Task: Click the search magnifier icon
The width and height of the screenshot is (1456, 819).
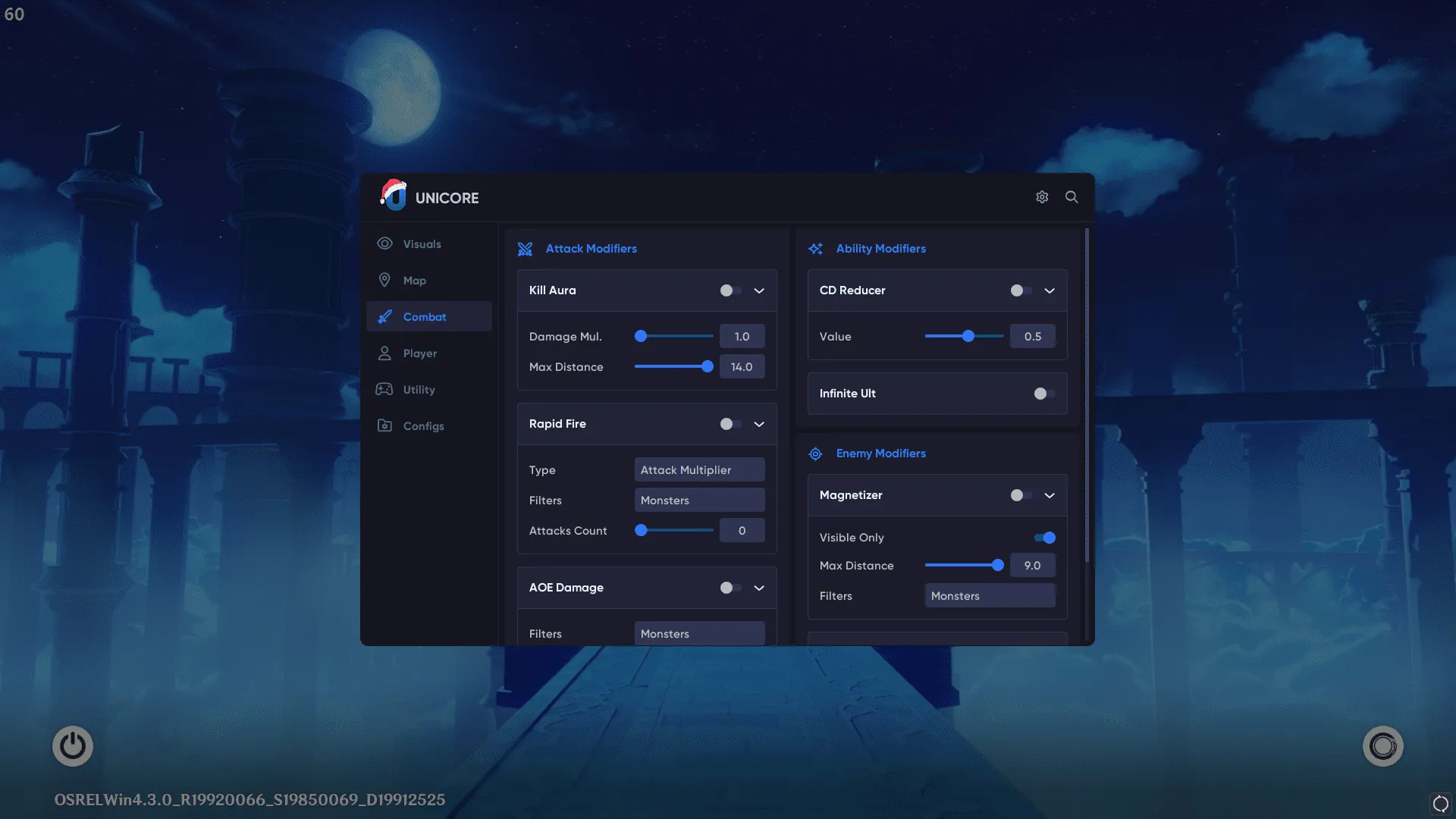Action: point(1072,197)
